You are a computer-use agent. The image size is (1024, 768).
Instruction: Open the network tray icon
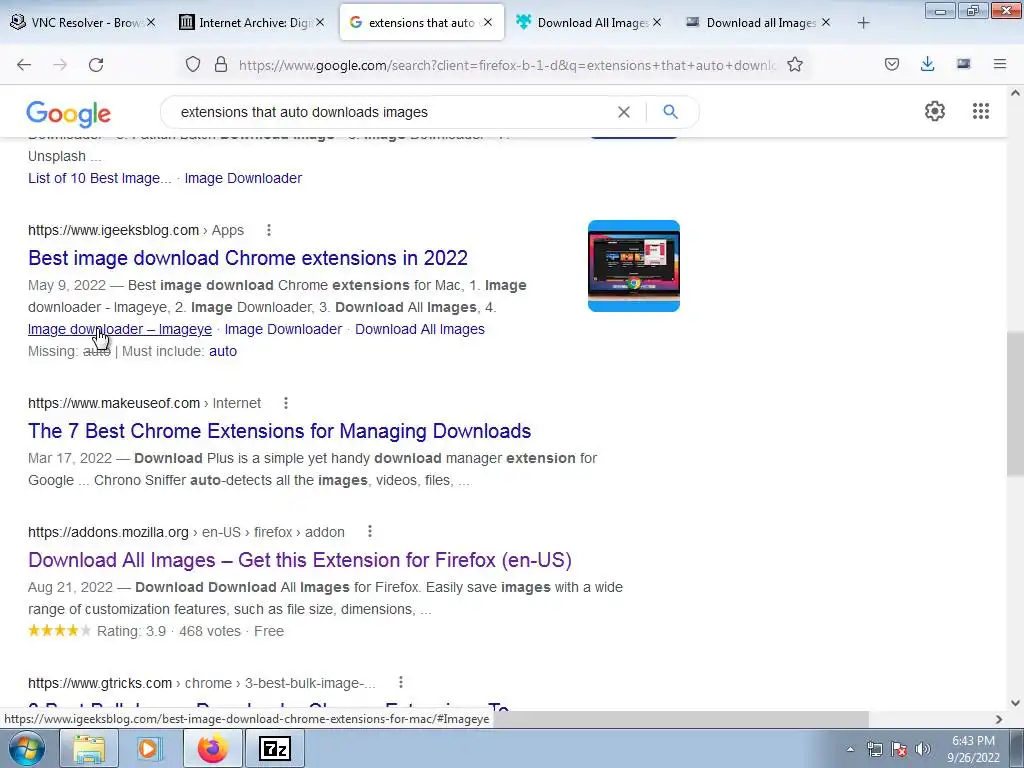pos(874,749)
